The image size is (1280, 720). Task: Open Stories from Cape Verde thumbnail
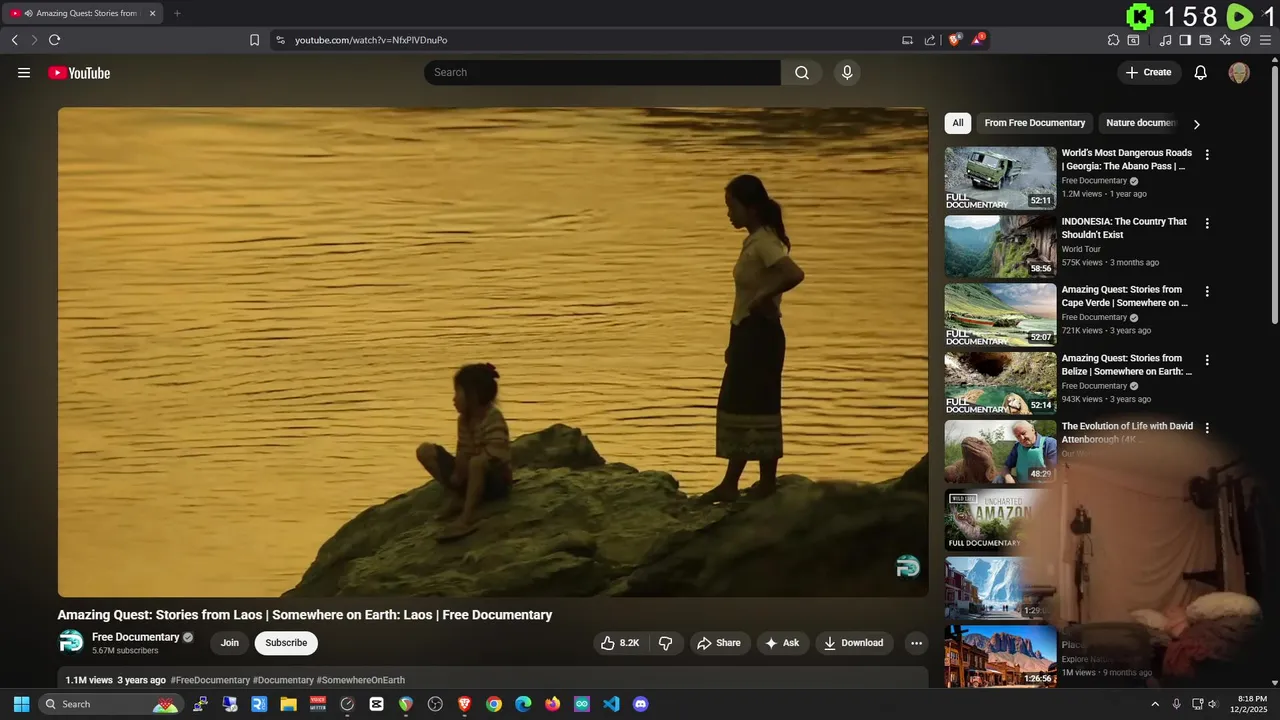(x=1000, y=314)
